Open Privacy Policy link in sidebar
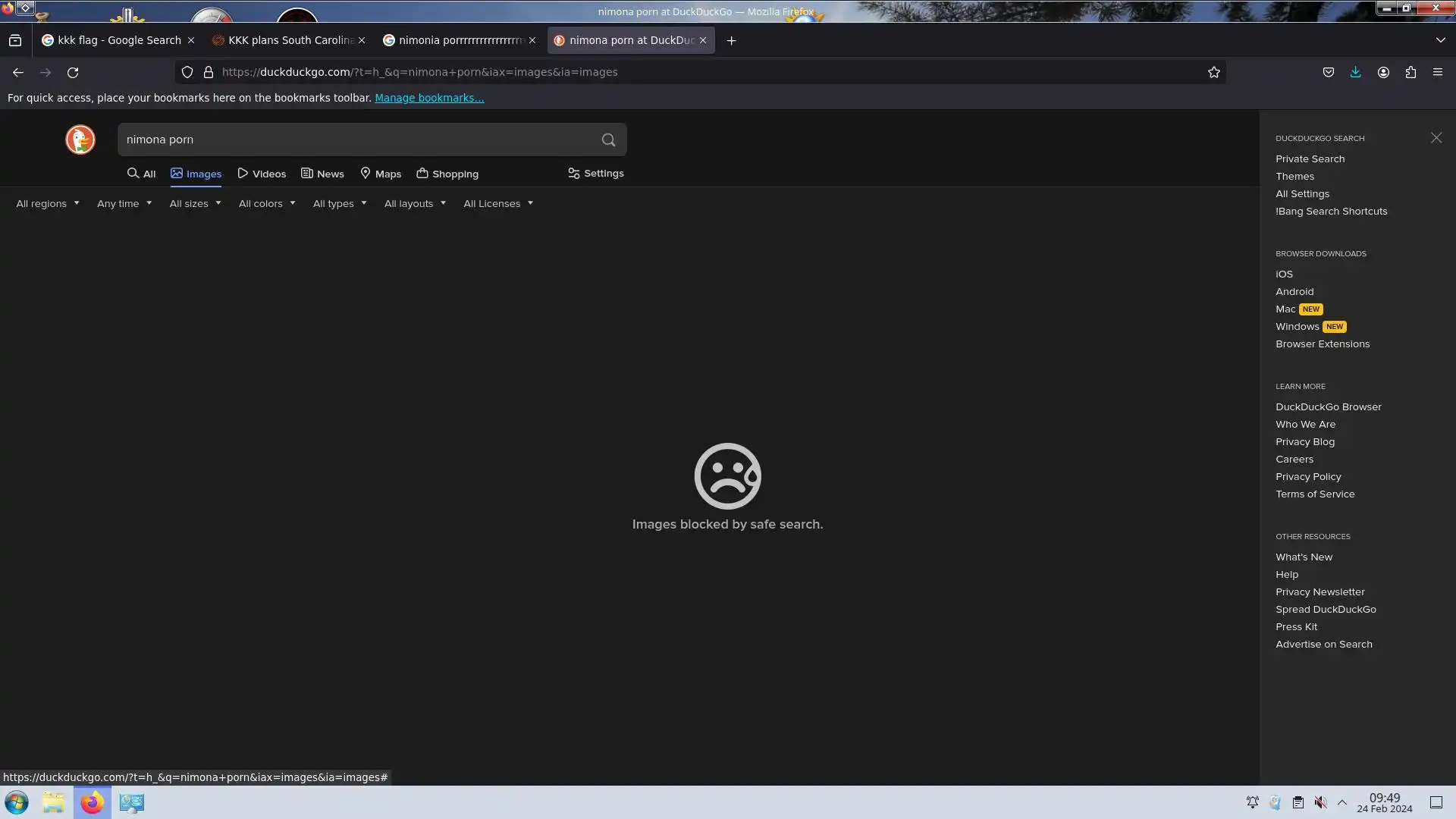Image resolution: width=1456 pixels, height=819 pixels. pyautogui.click(x=1307, y=476)
